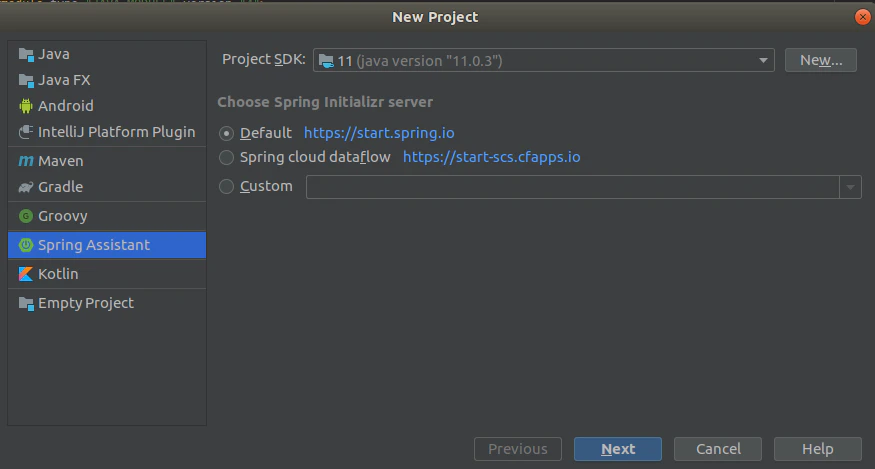The image size is (875, 469).
Task: Choose Java FX project type label
Action: tap(64, 80)
